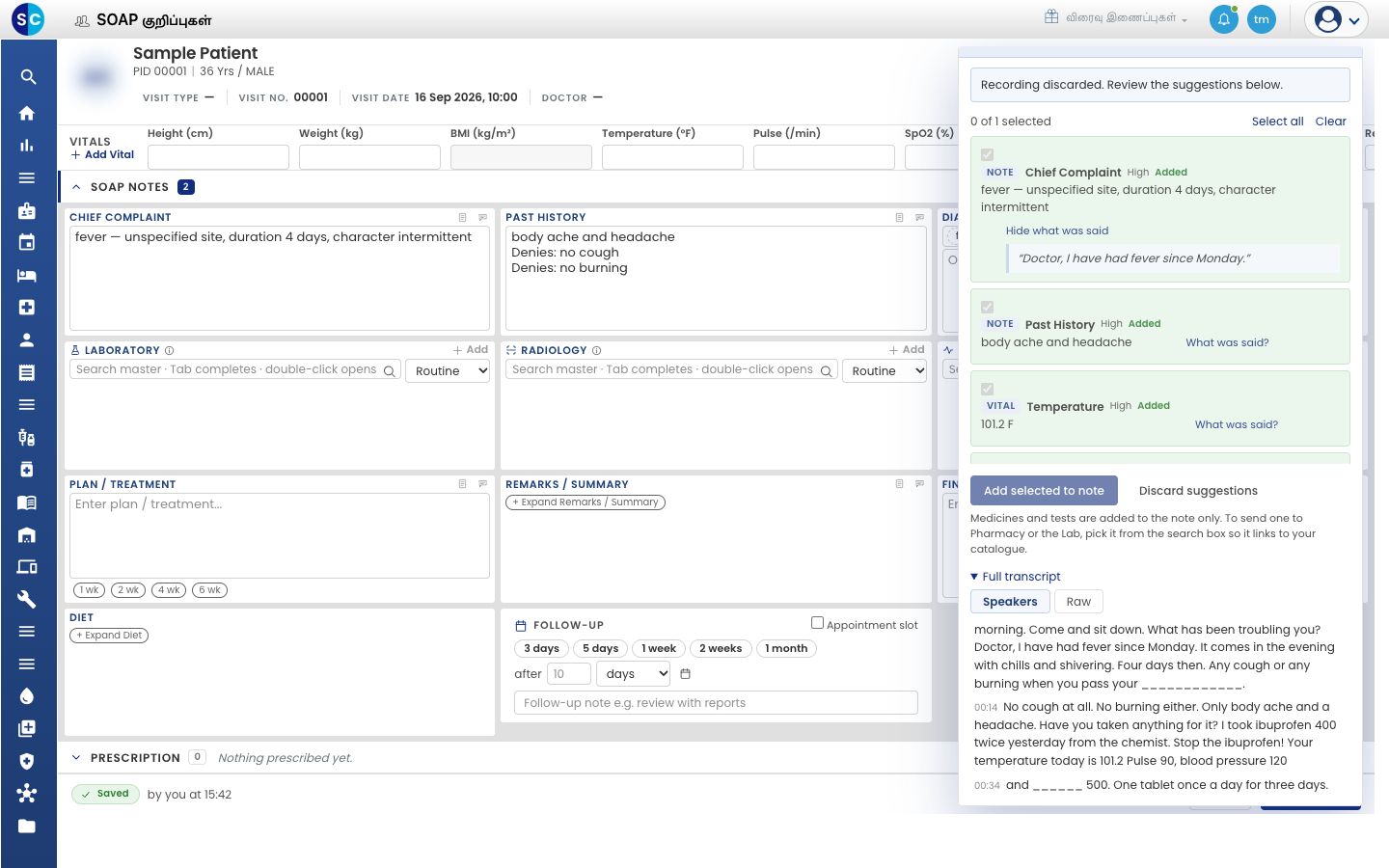The width and height of the screenshot is (1389, 868).
Task: Collapse the Prescription section chevron
Action: tap(76, 758)
